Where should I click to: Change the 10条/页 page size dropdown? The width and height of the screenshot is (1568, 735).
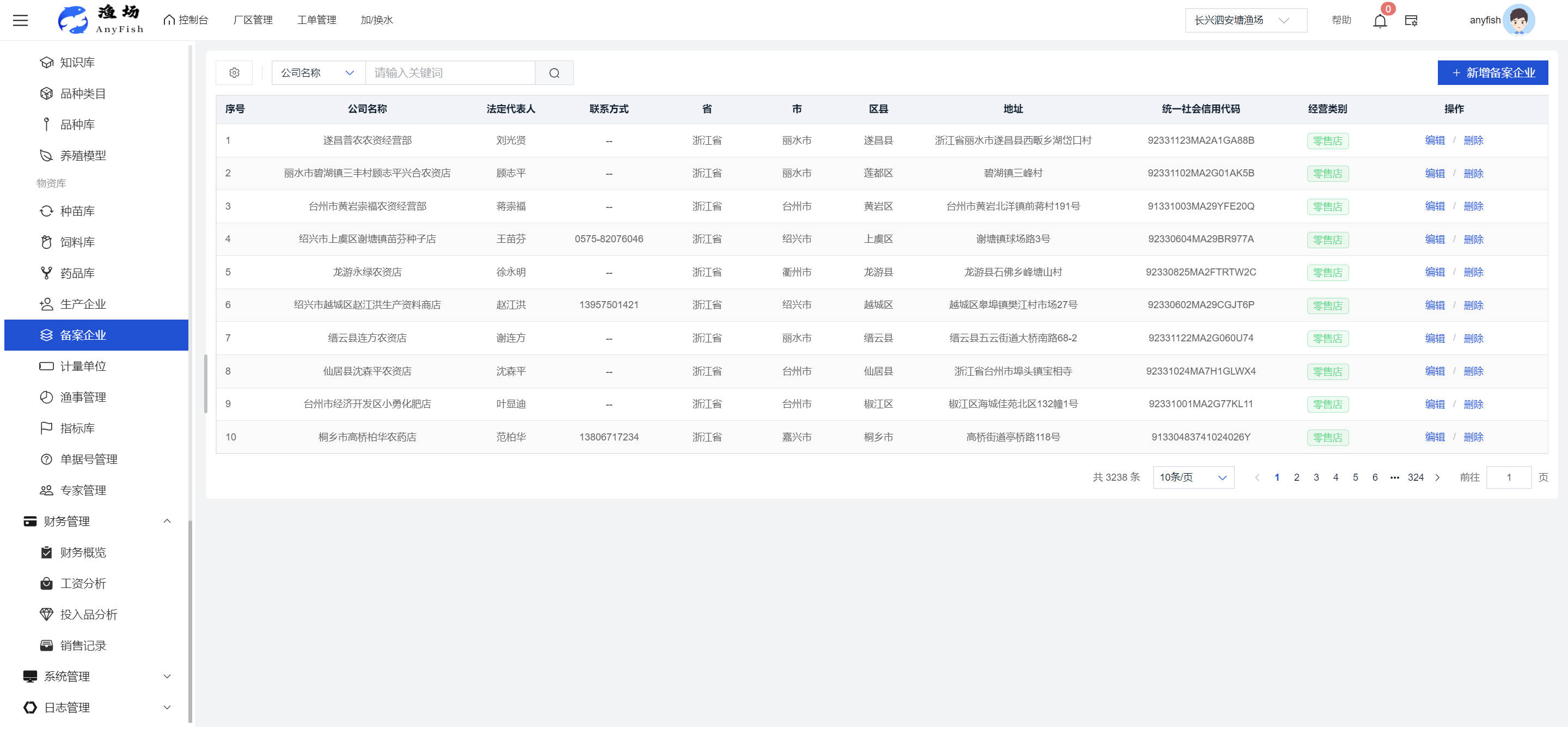point(1193,477)
